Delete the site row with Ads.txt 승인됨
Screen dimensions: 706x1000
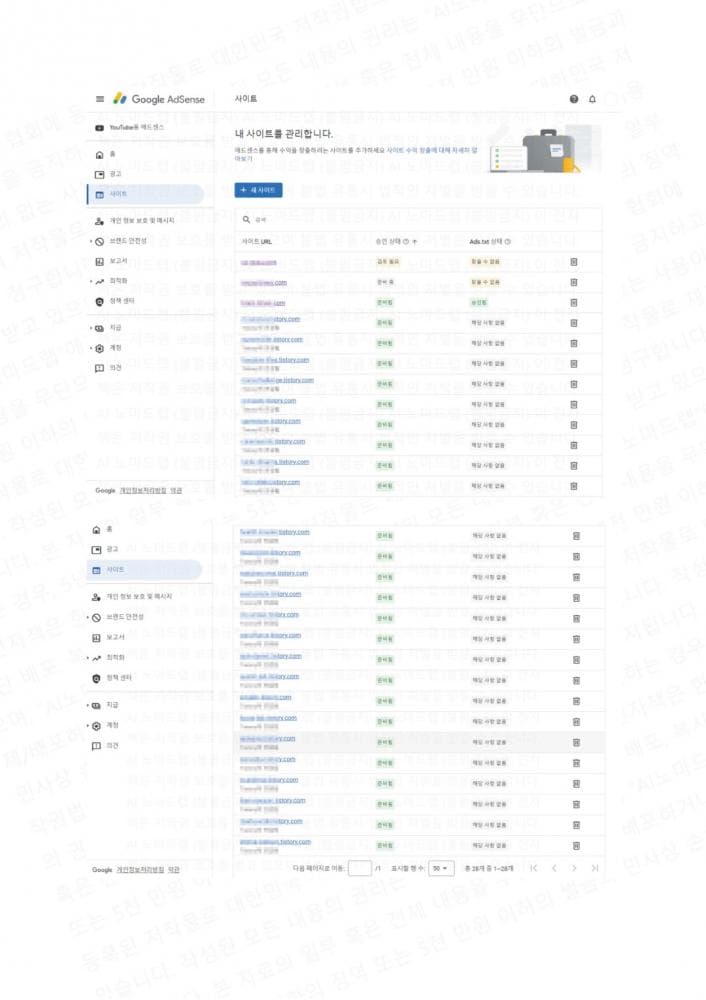[x=574, y=303]
